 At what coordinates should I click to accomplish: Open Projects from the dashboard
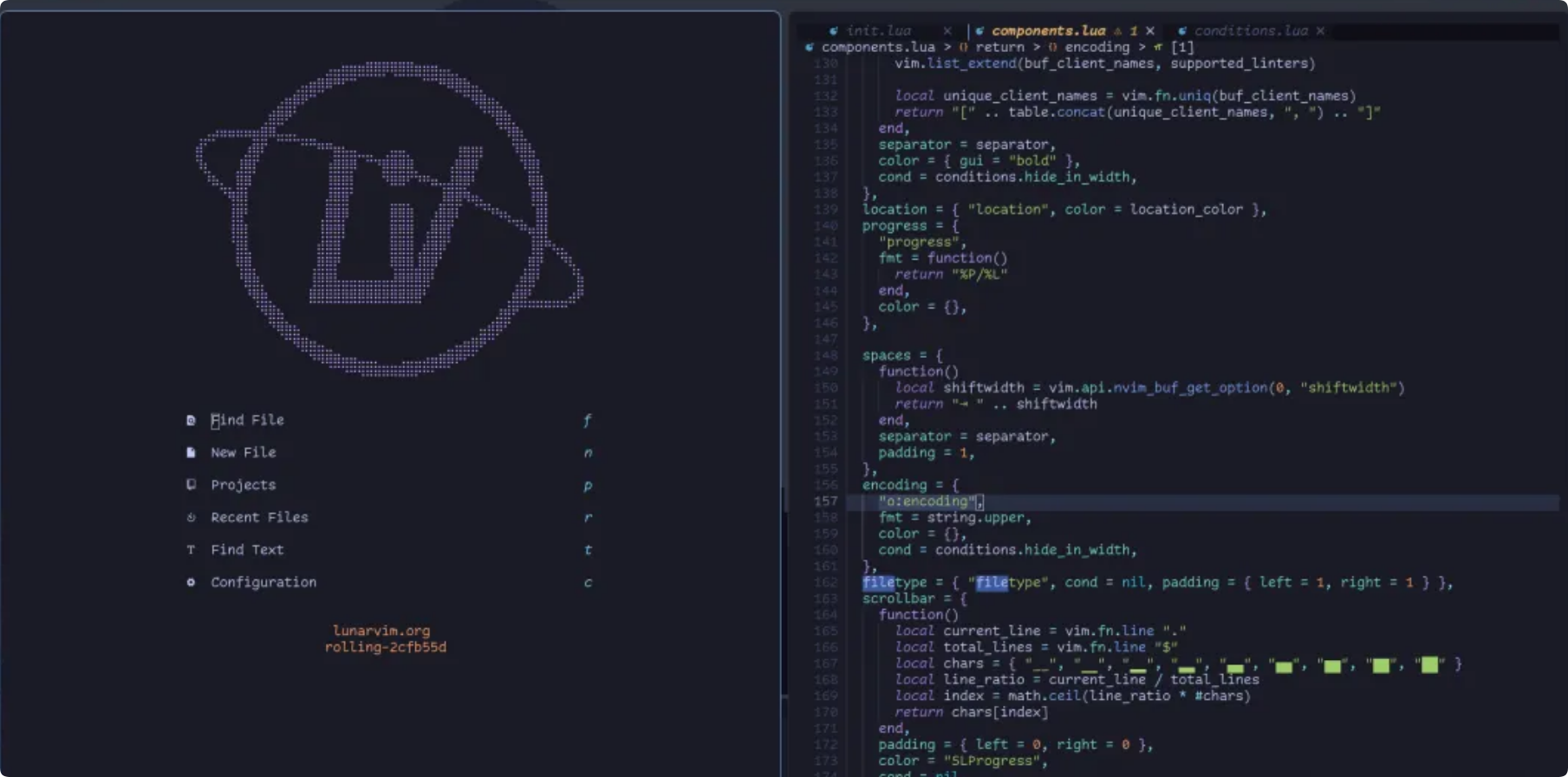pyautogui.click(x=244, y=485)
